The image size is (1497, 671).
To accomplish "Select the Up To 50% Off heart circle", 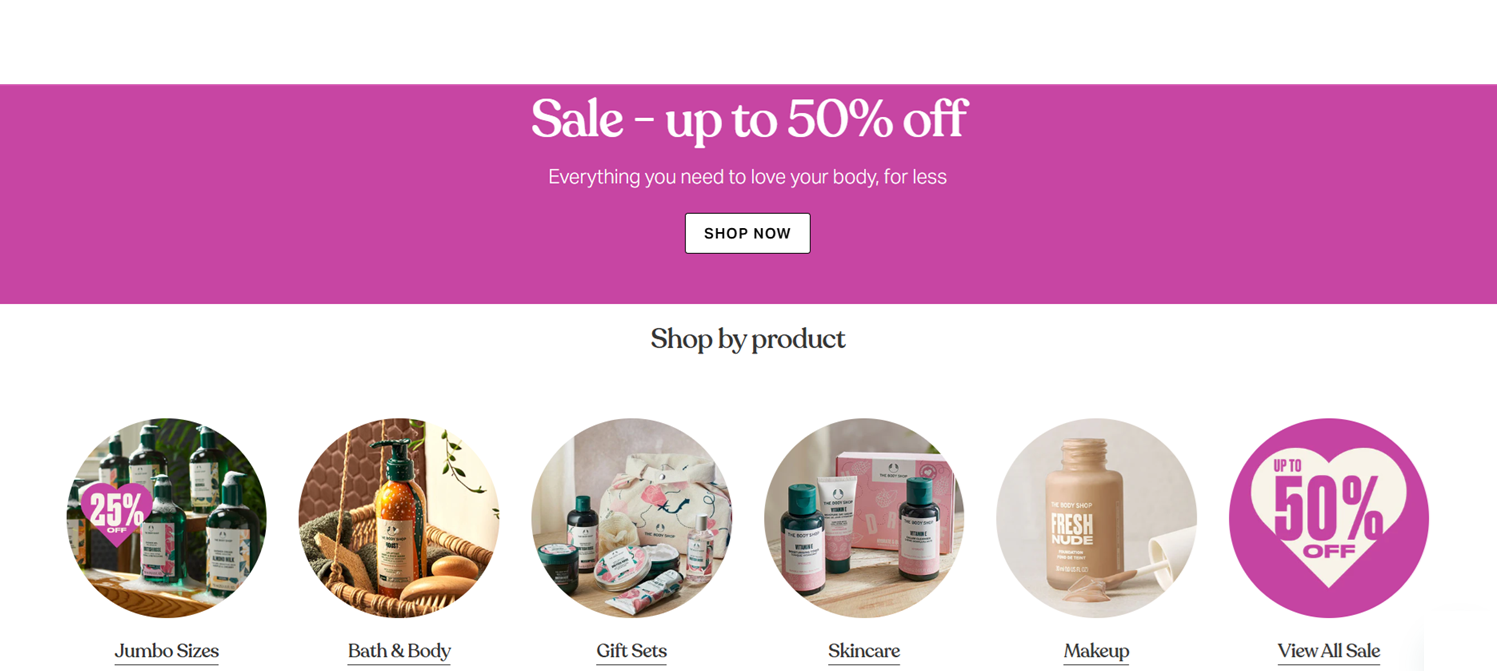I will pyautogui.click(x=1328, y=518).
